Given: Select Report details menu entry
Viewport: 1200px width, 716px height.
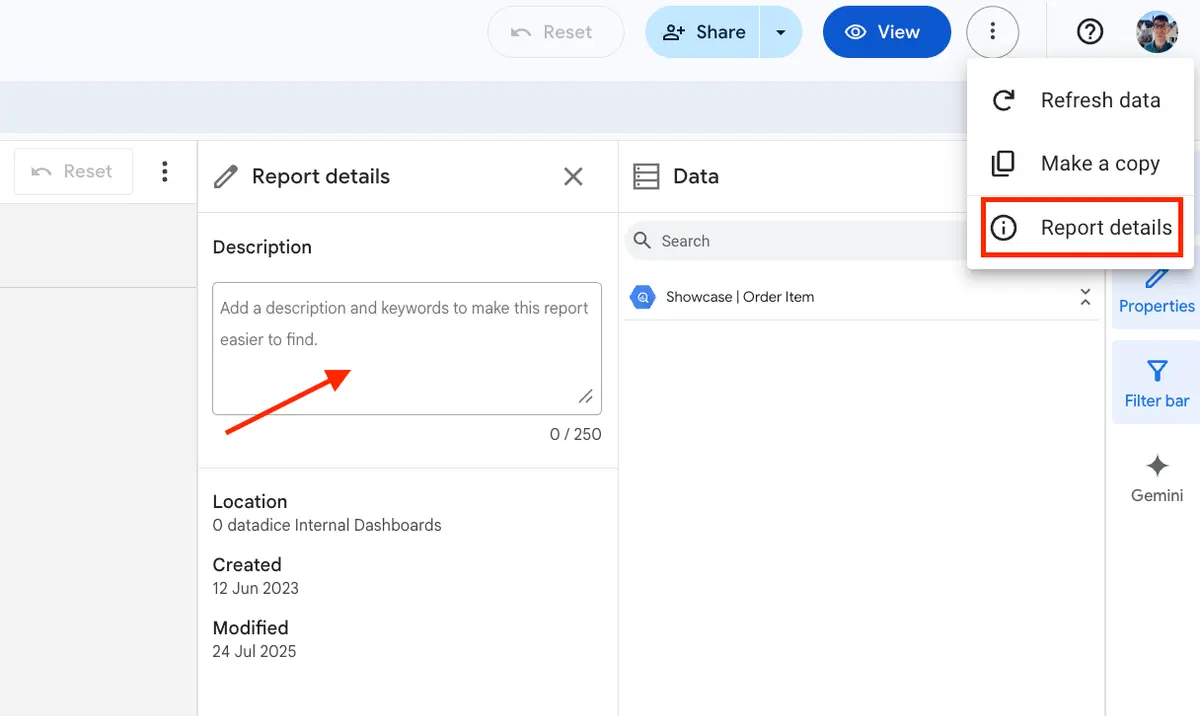Looking at the screenshot, I should [1081, 227].
